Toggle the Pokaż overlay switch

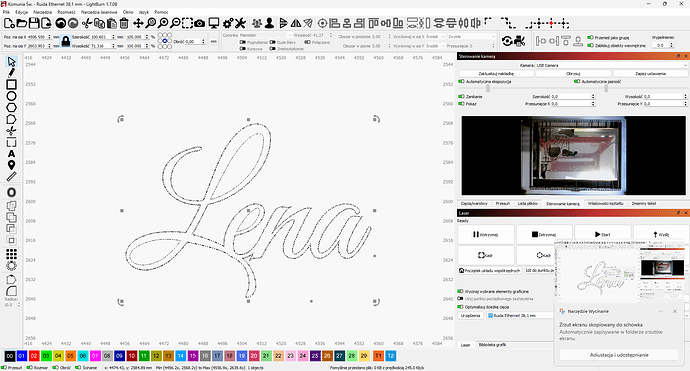click(x=462, y=104)
